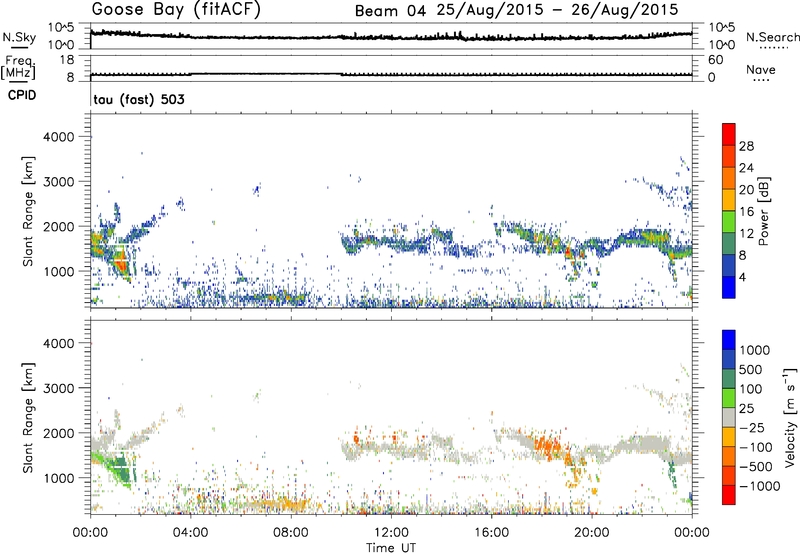
Task: Click the '24' label on Power colorbar
Action: tap(746, 168)
